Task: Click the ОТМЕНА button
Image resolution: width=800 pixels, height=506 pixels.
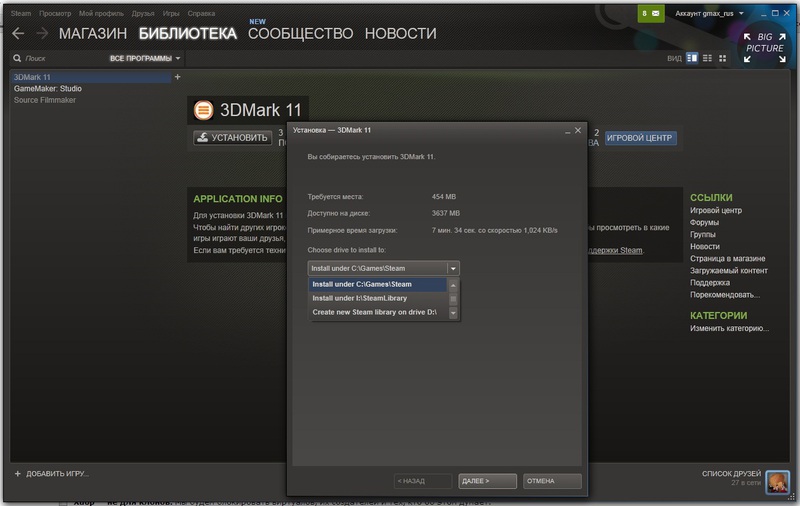Action: [552, 481]
